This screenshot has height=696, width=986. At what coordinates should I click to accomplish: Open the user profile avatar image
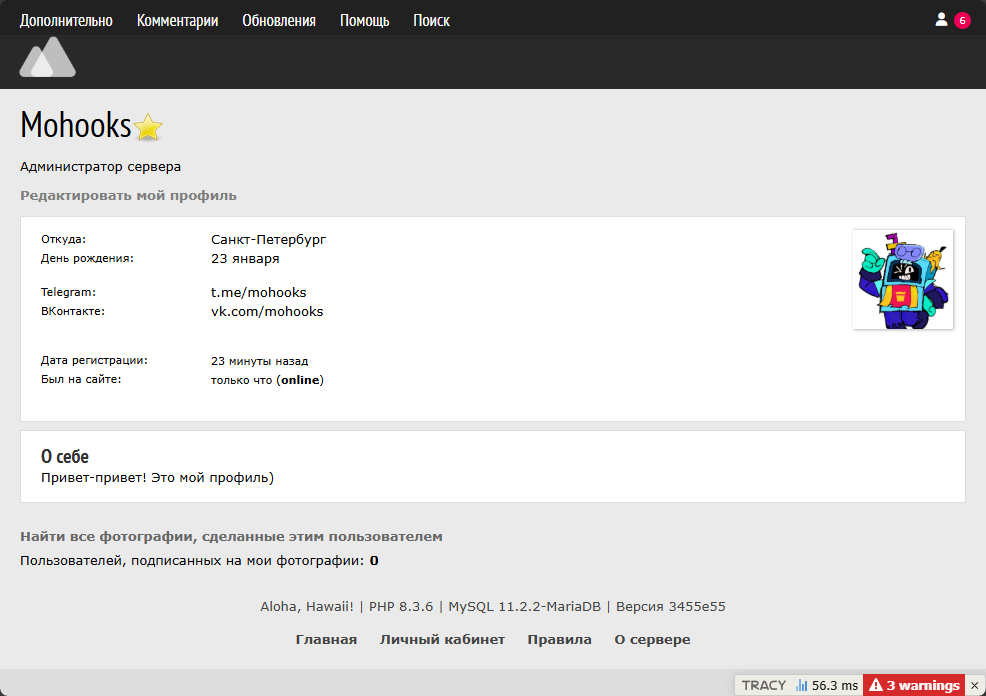click(902, 279)
